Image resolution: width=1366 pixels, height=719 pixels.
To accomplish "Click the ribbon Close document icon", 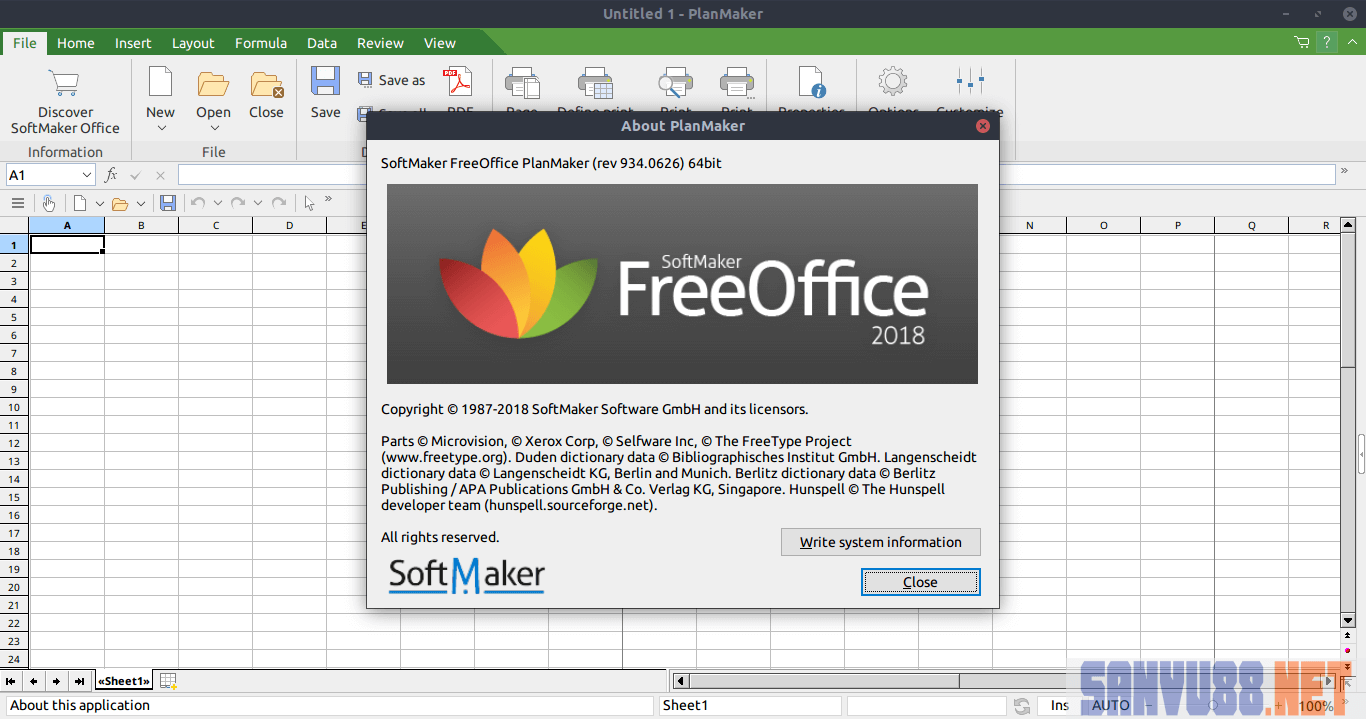I will click(267, 84).
